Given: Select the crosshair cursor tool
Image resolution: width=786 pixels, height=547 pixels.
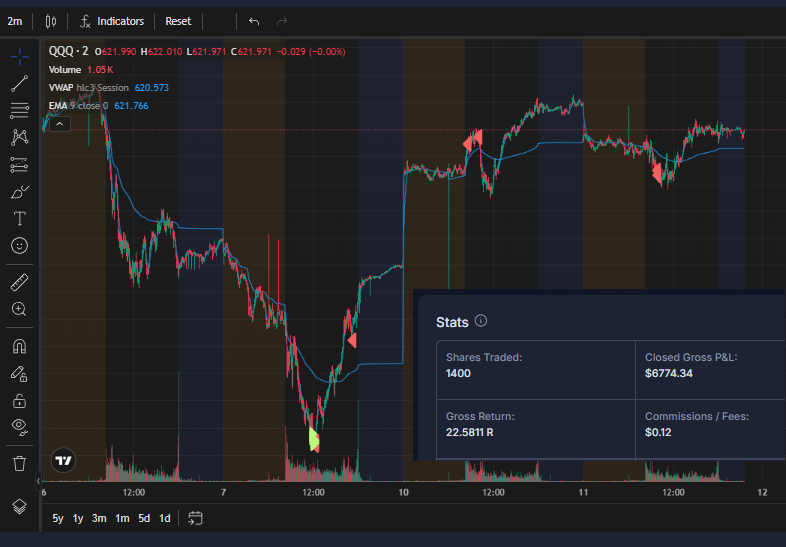Looking at the screenshot, I should 20,57.
